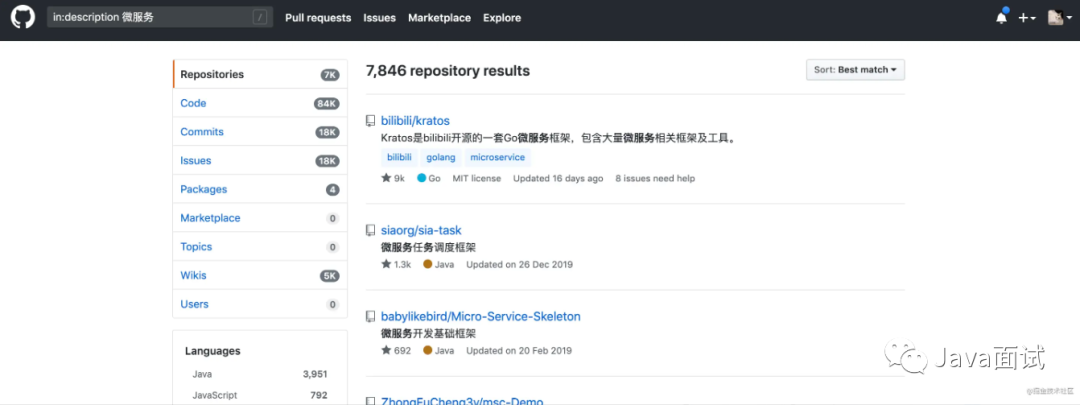Screen dimensions: 1080x405
Task: Click the golang topic tag
Action: tap(441, 157)
